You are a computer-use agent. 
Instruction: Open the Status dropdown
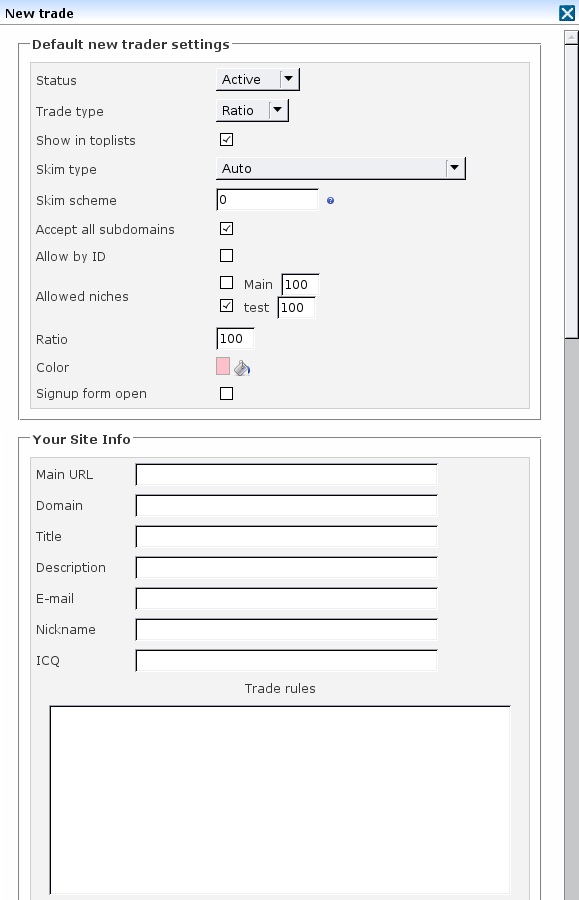click(258, 79)
